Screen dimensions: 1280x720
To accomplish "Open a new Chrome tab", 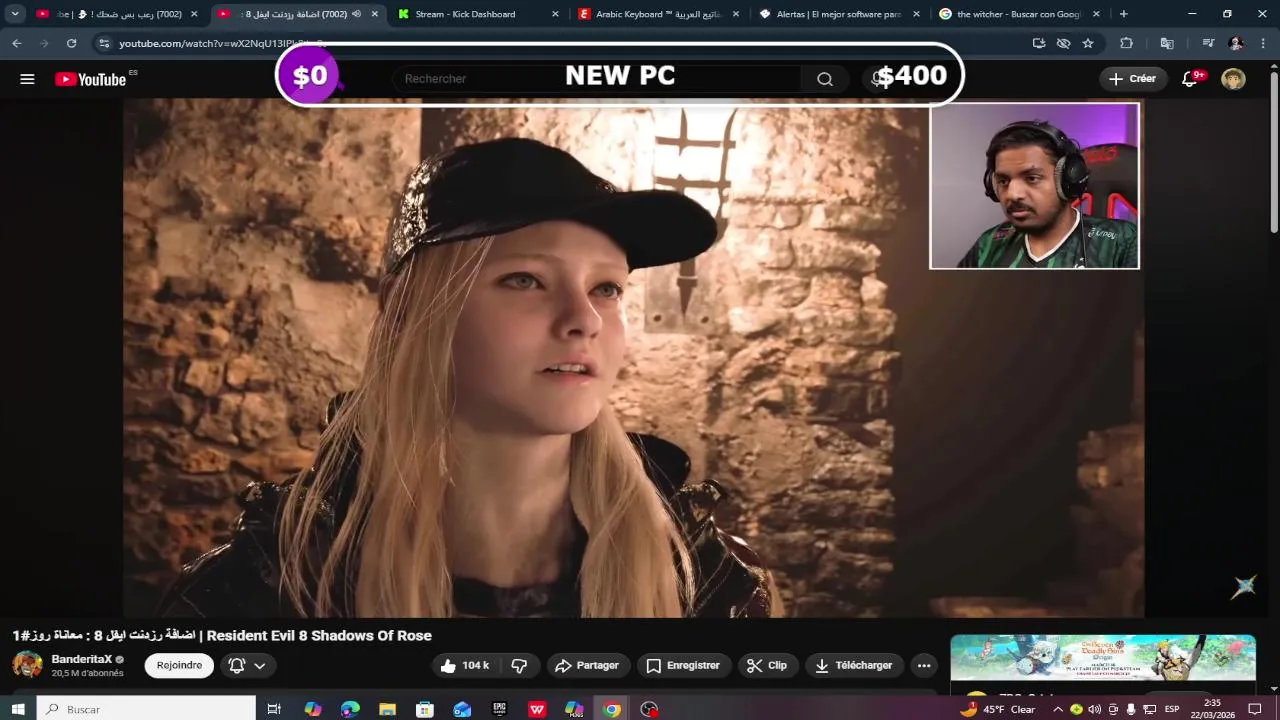I will pos(1123,14).
